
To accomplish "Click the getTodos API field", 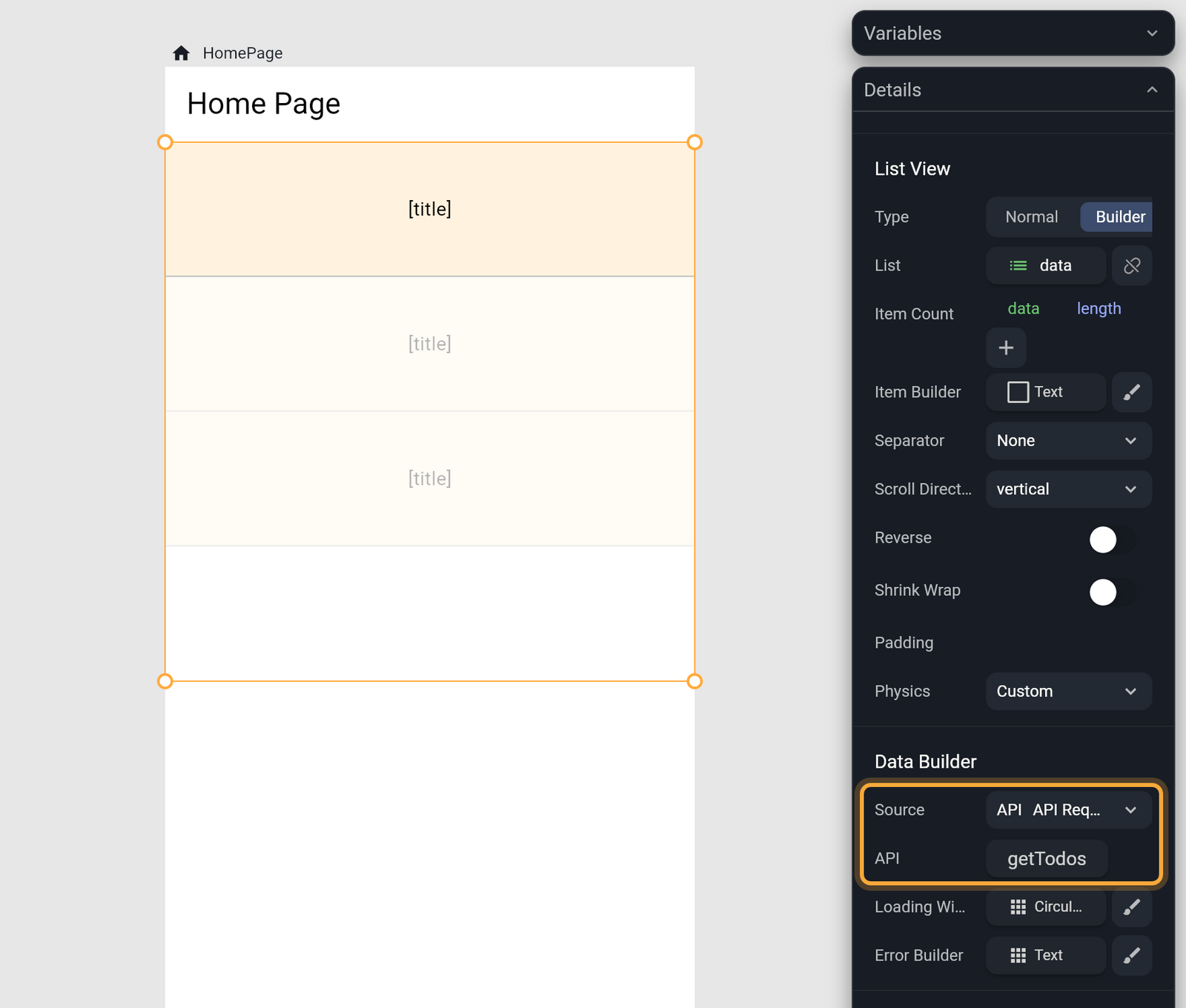I will click(1047, 859).
